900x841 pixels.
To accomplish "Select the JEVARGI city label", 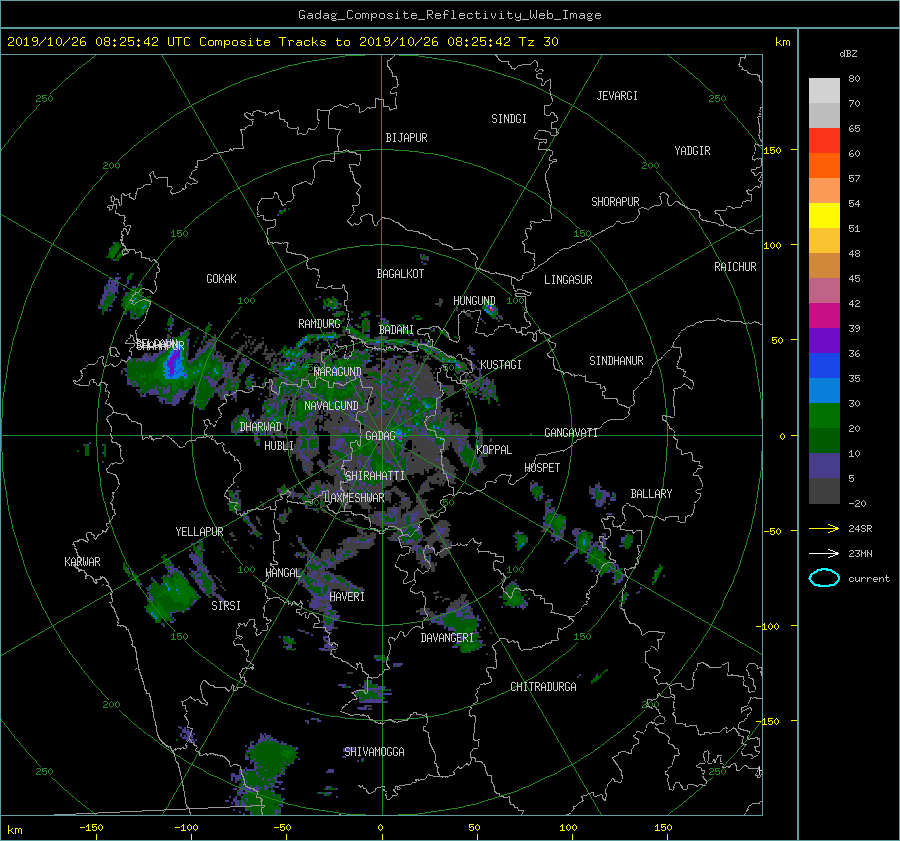I will coord(617,96).
